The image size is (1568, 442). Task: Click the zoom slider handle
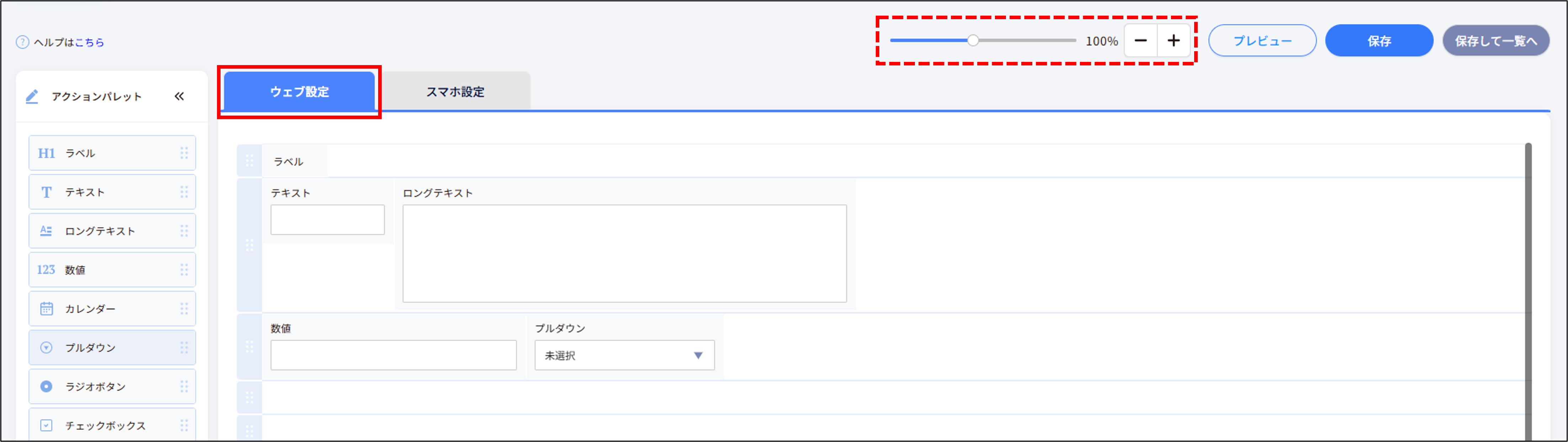click(973, 41)
